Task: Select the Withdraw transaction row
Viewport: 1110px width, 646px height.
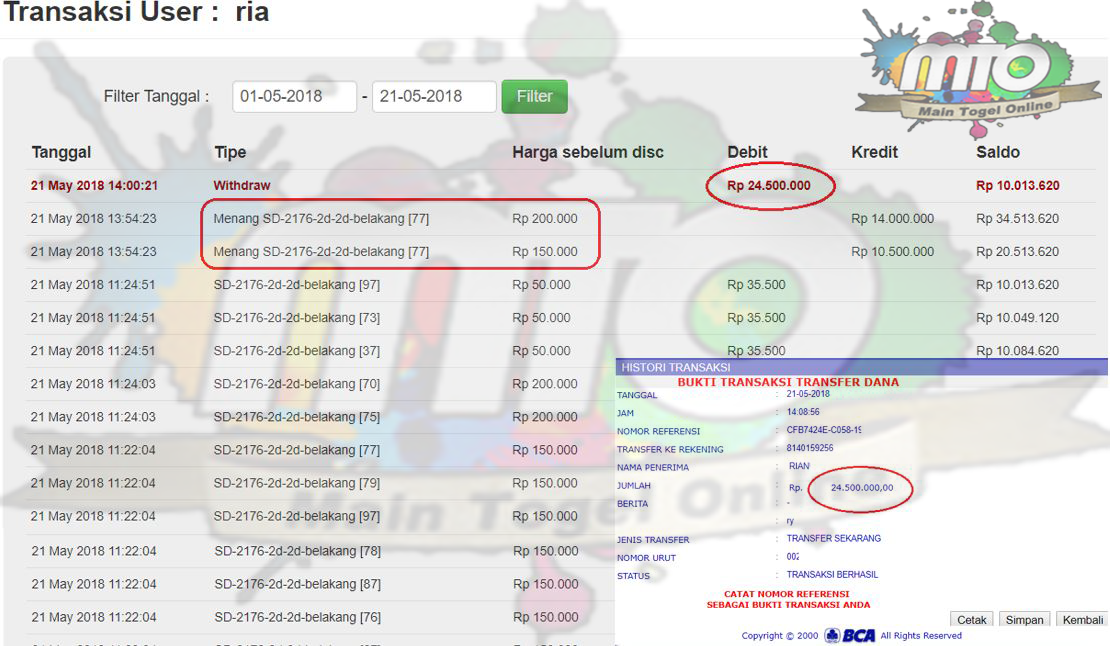Action: (241, 186)
